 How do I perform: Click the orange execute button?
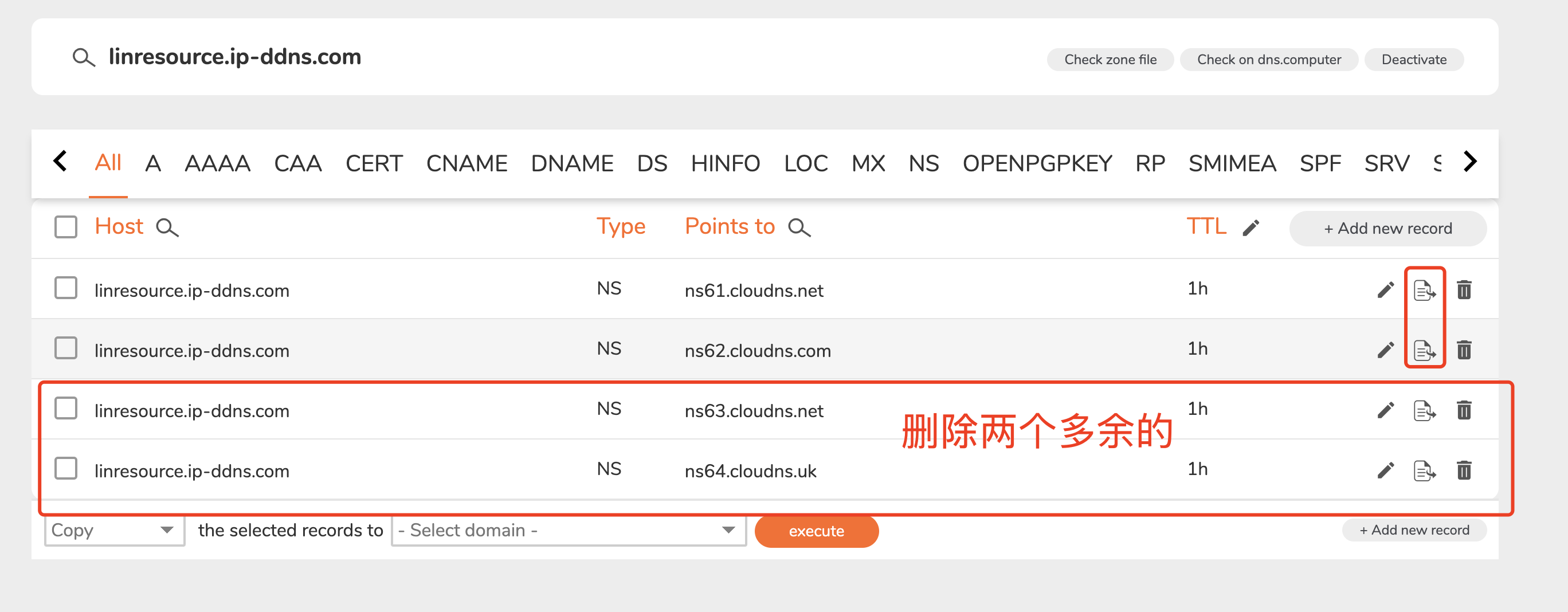(x=816, y=531)
